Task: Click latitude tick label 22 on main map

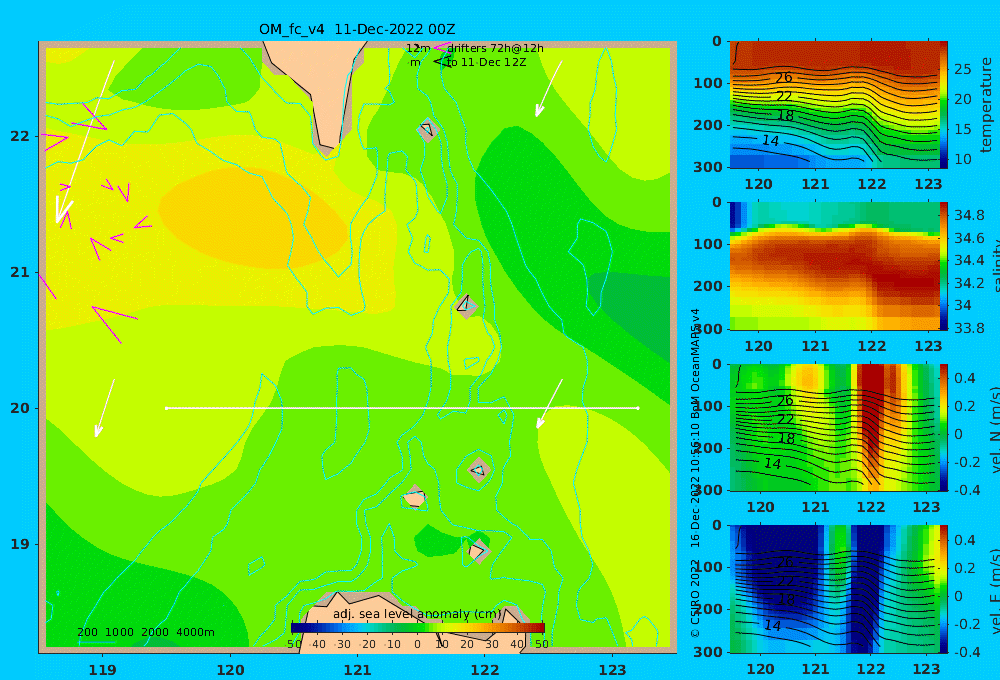Action: click(20, 136)
